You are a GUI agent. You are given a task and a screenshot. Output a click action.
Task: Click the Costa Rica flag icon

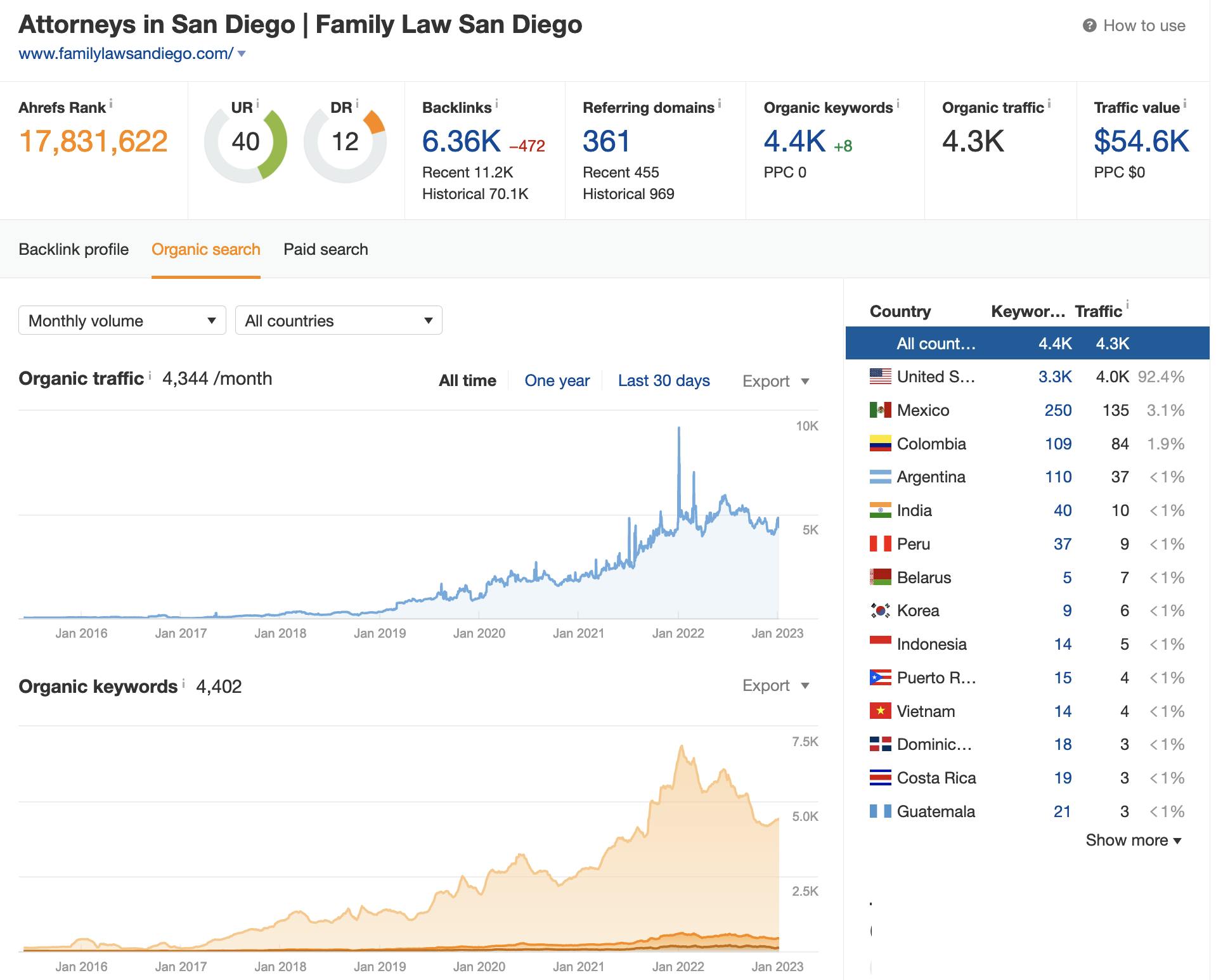pos(880,778)
